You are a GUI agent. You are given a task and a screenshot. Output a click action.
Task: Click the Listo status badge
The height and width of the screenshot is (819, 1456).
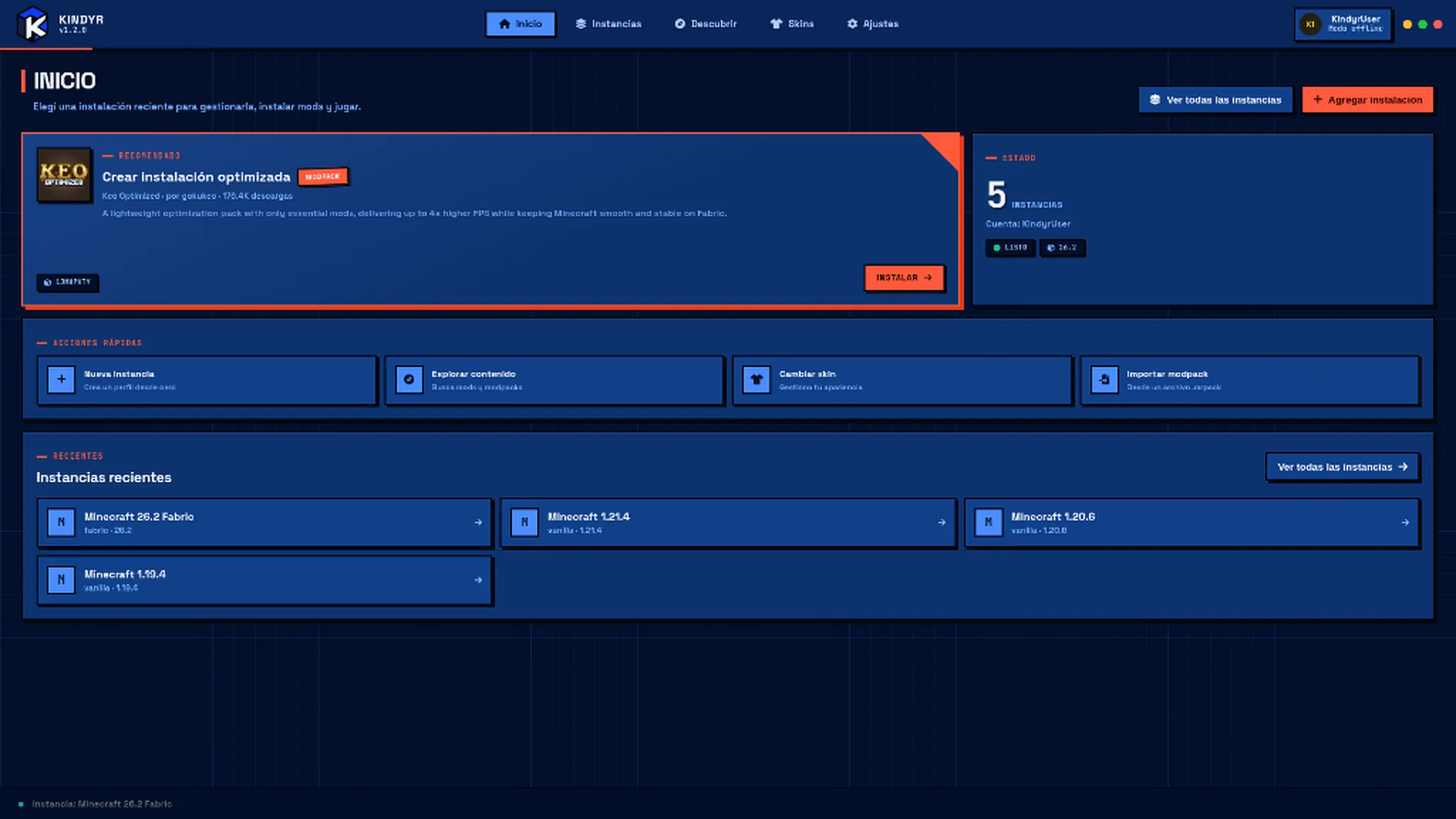[x=1010, y=248]
